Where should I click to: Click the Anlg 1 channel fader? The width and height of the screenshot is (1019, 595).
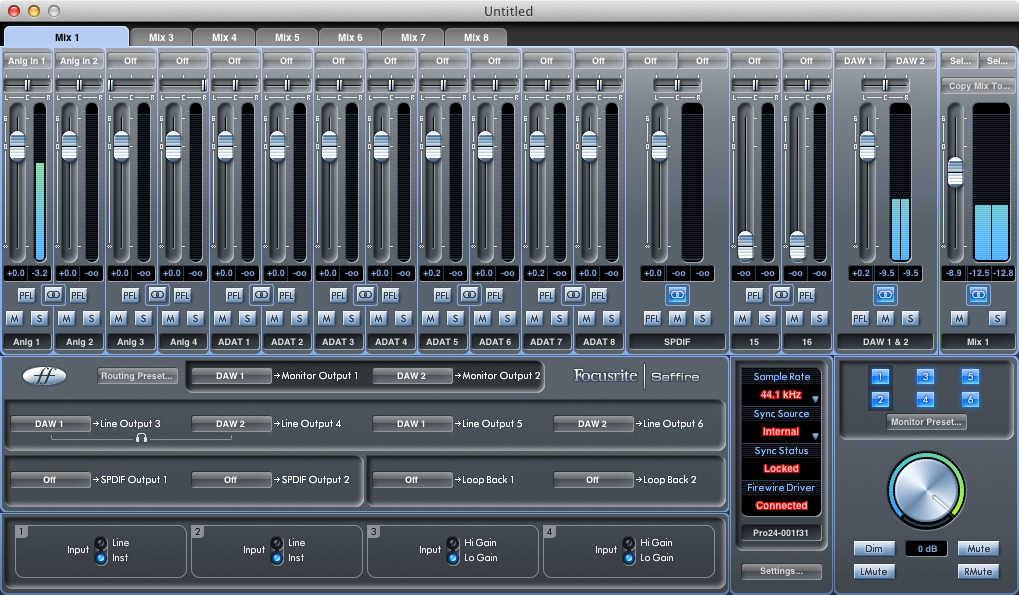[18, 146]
